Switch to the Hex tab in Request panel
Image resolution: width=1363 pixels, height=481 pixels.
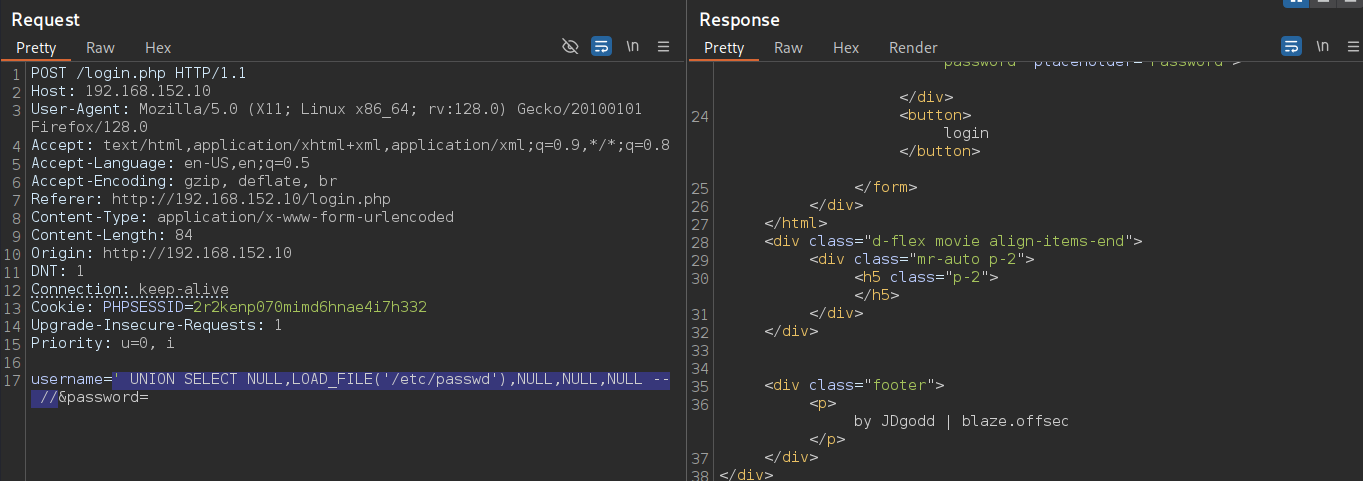coord(158,48)
